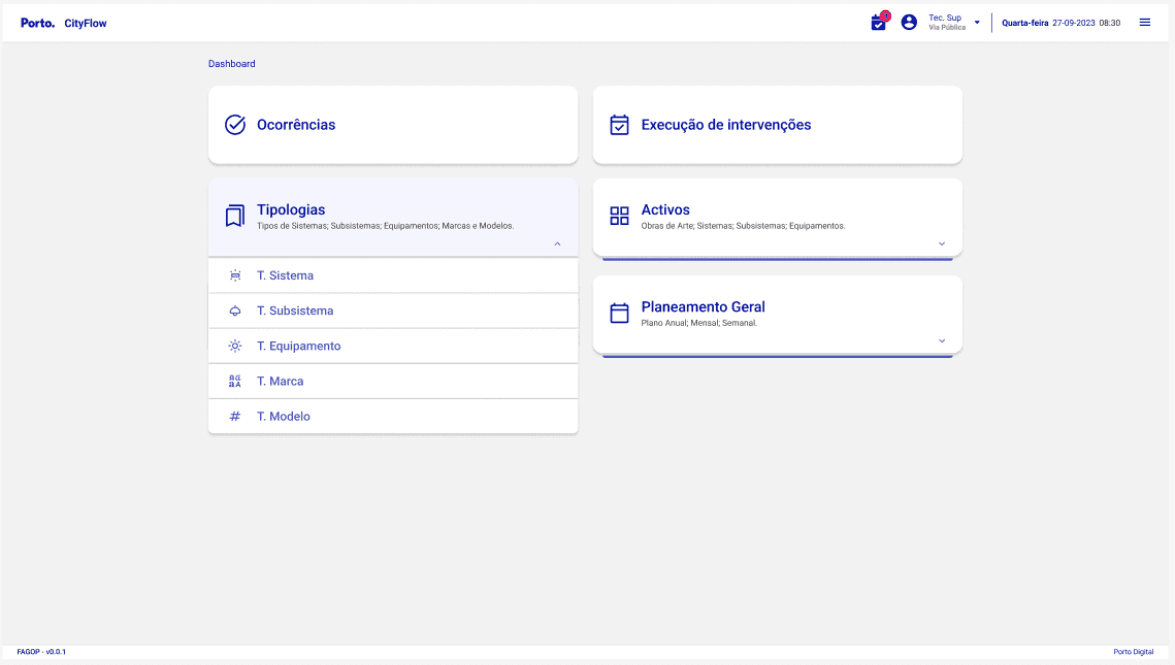Click the Activos card title
Image resolution: width=1175 pixels, height=665 pixels.
pyautogui.click(x=665, y=210)
